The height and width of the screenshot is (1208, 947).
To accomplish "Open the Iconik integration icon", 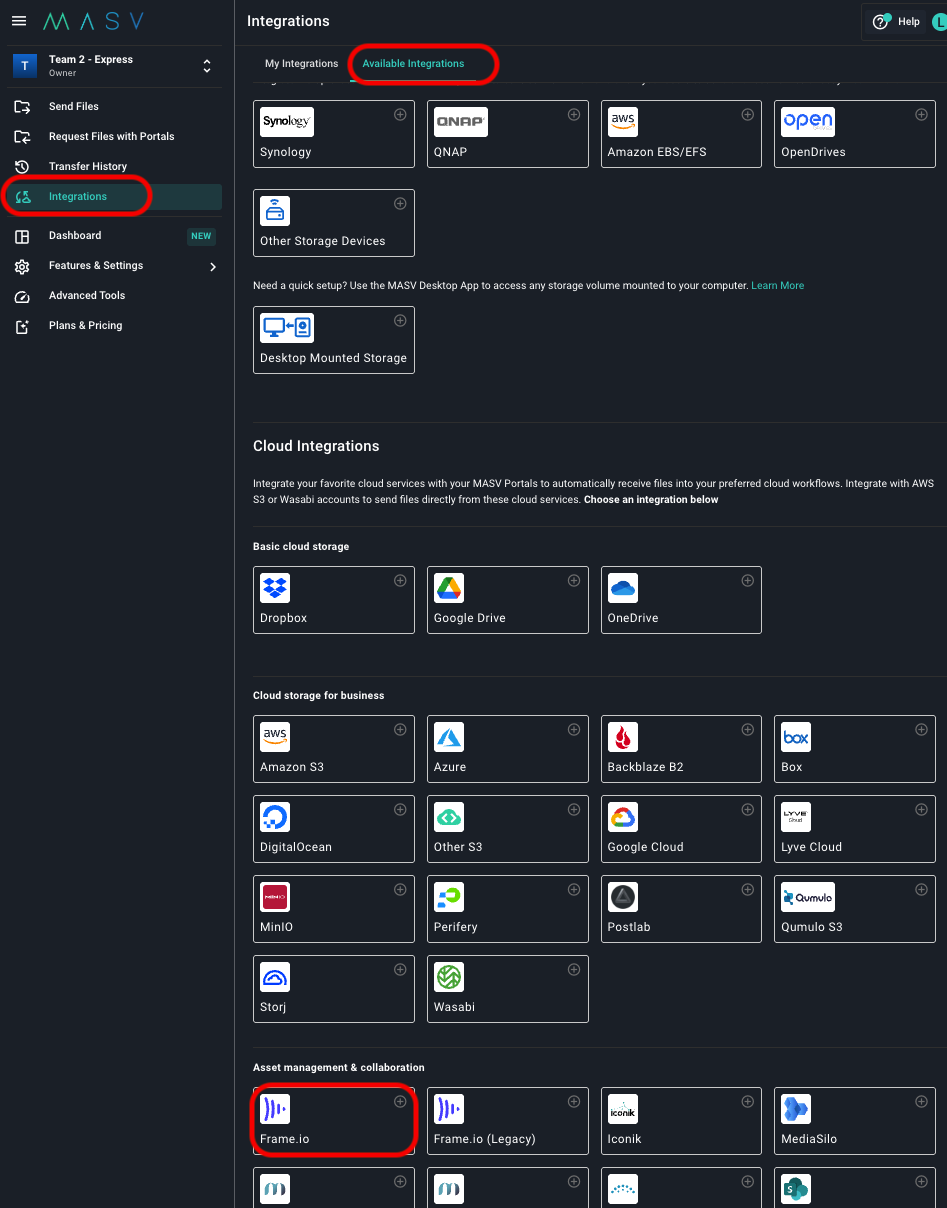I will tap(621, 1109).
